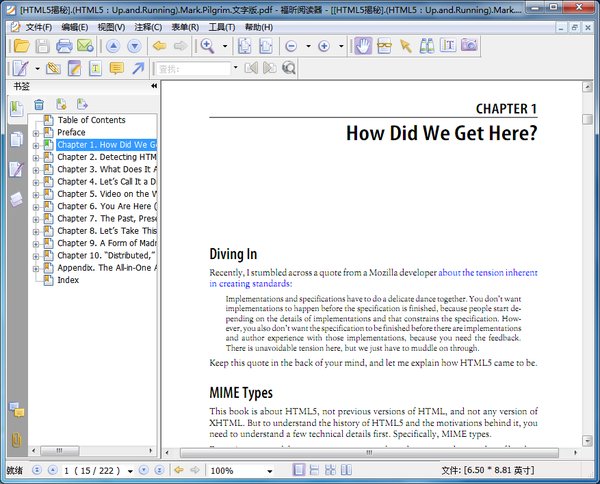Click the document horizontal scrollbar thumb
Image resolution: width=600 pixels, height=484 pixels.
point(369,453)
